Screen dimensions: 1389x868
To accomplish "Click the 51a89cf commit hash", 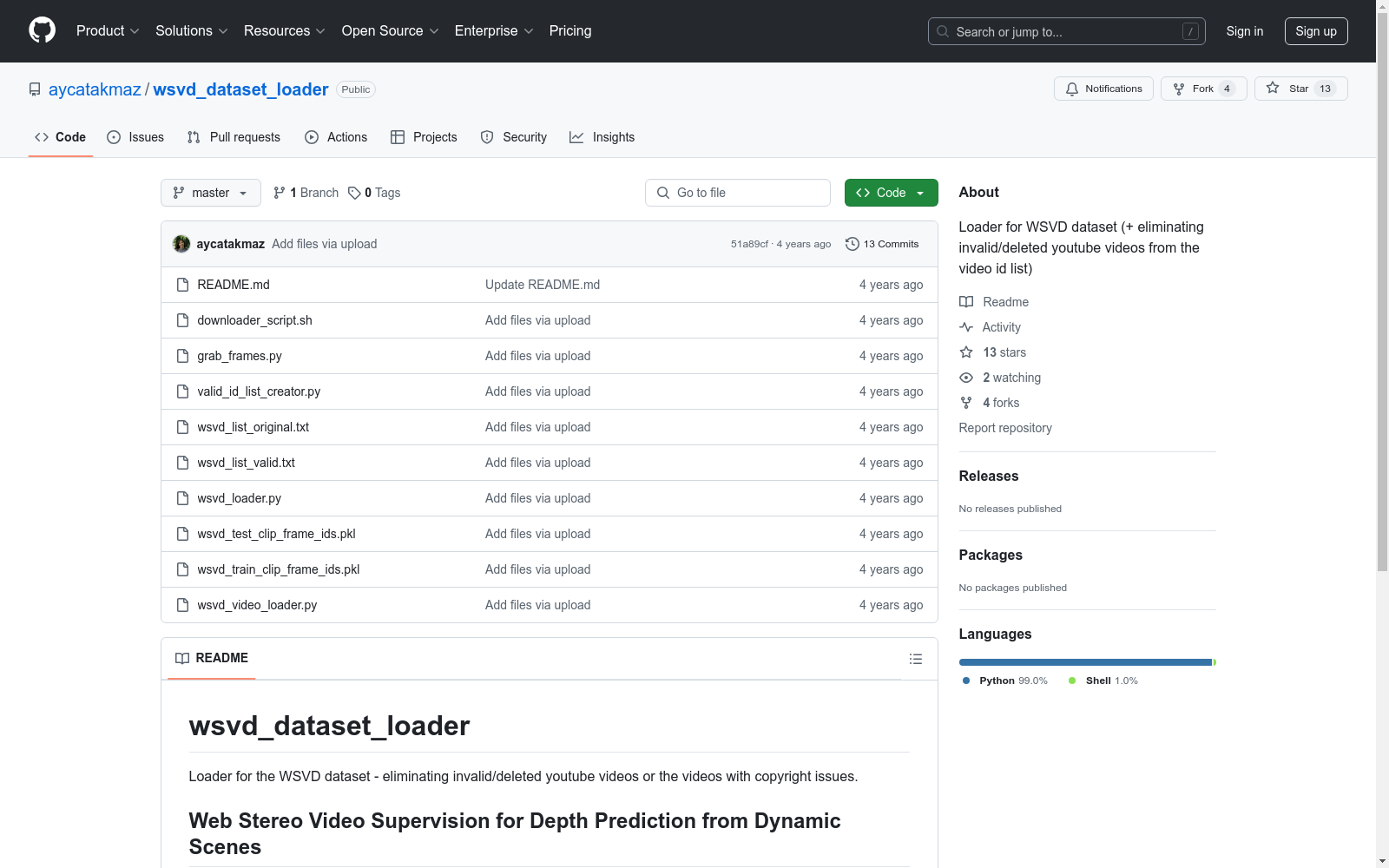I will (x=749, y=244).
